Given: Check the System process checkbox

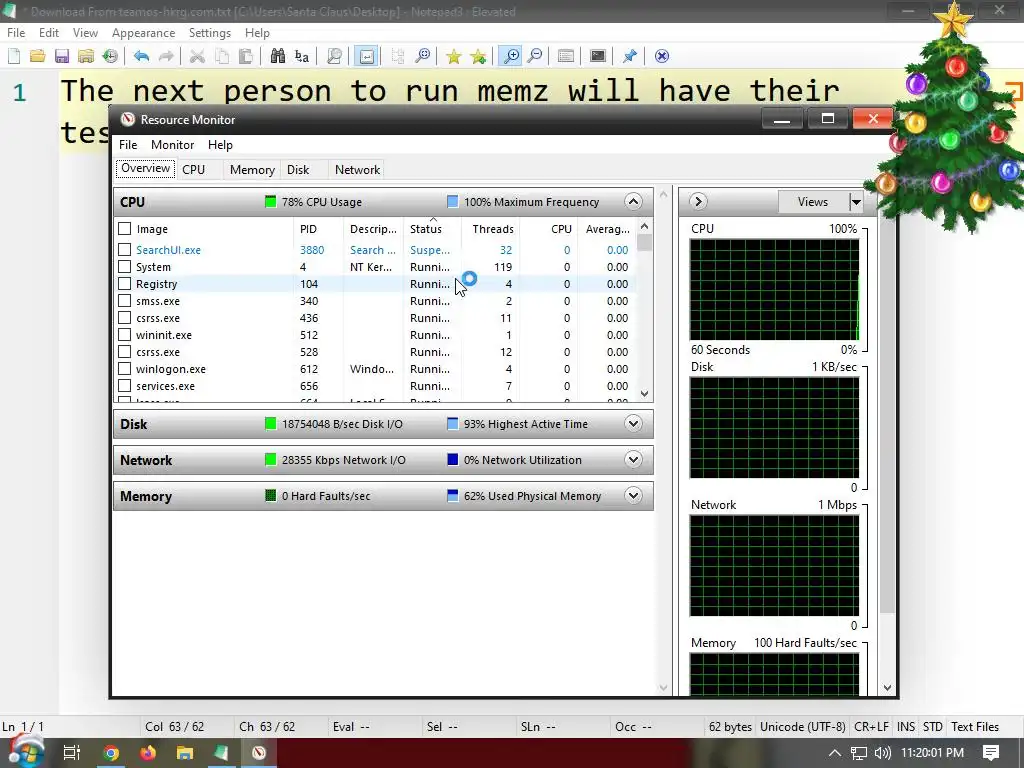Looking at the screenshot, I should pos(124,266).
